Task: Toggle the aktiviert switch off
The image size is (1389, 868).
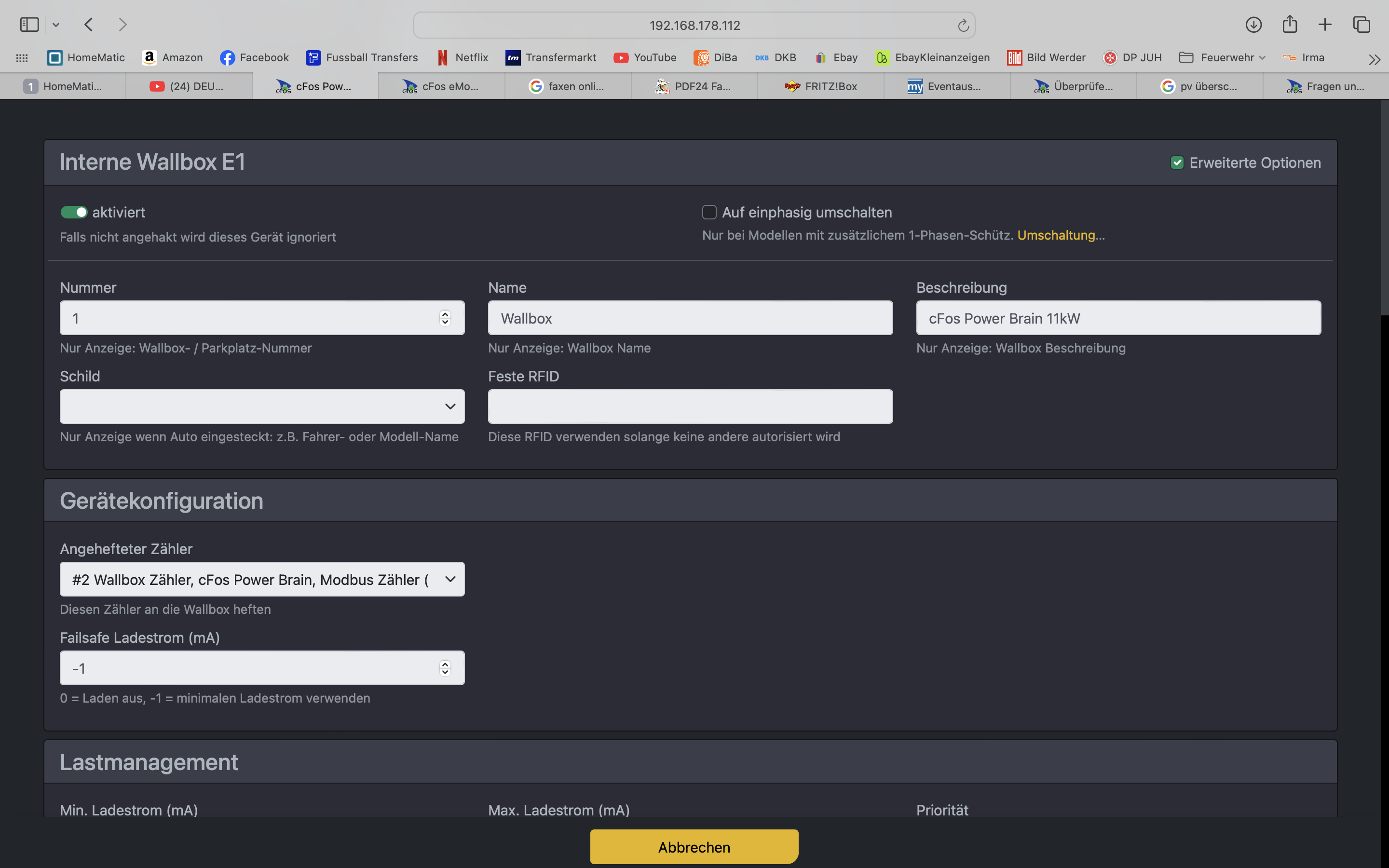Action: [73, 212]
